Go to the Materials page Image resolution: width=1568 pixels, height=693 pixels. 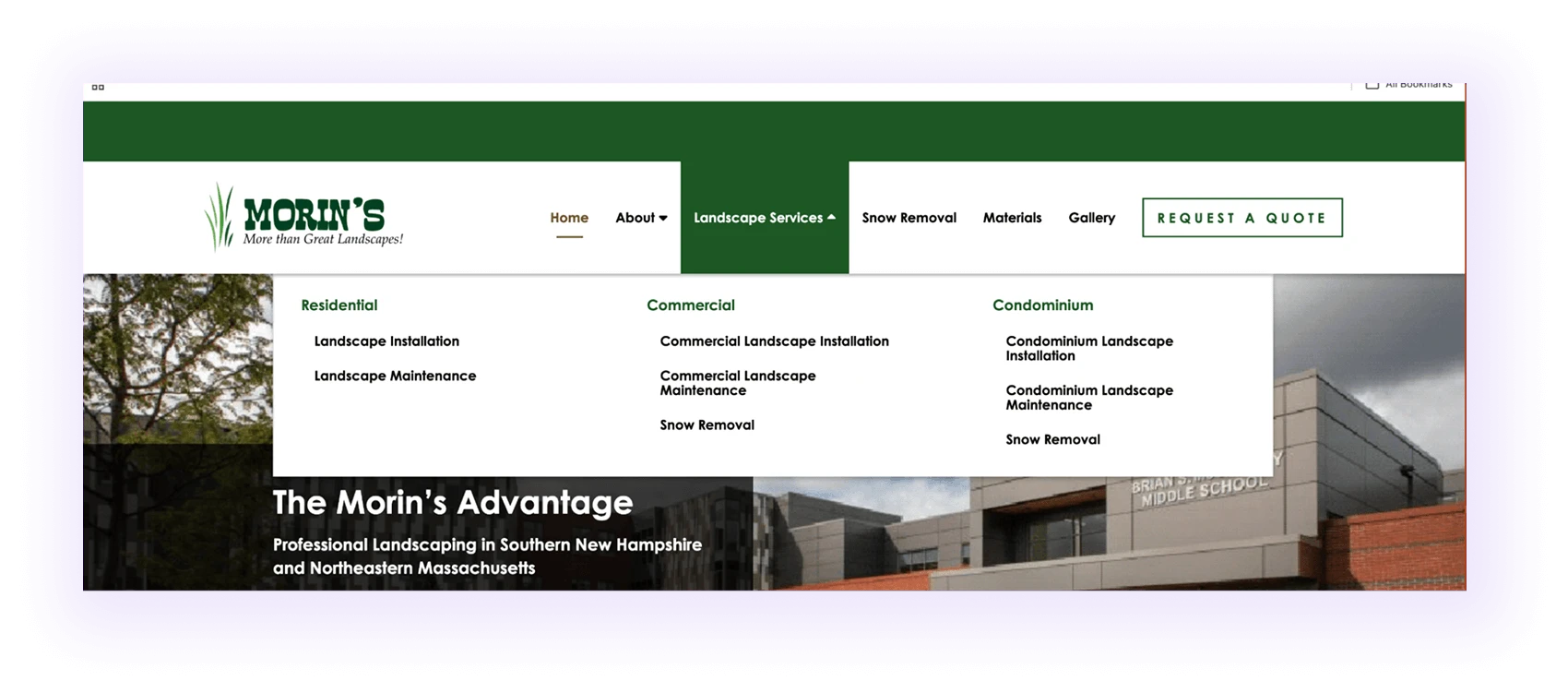pyautogui.click(x=1012, y=218)
